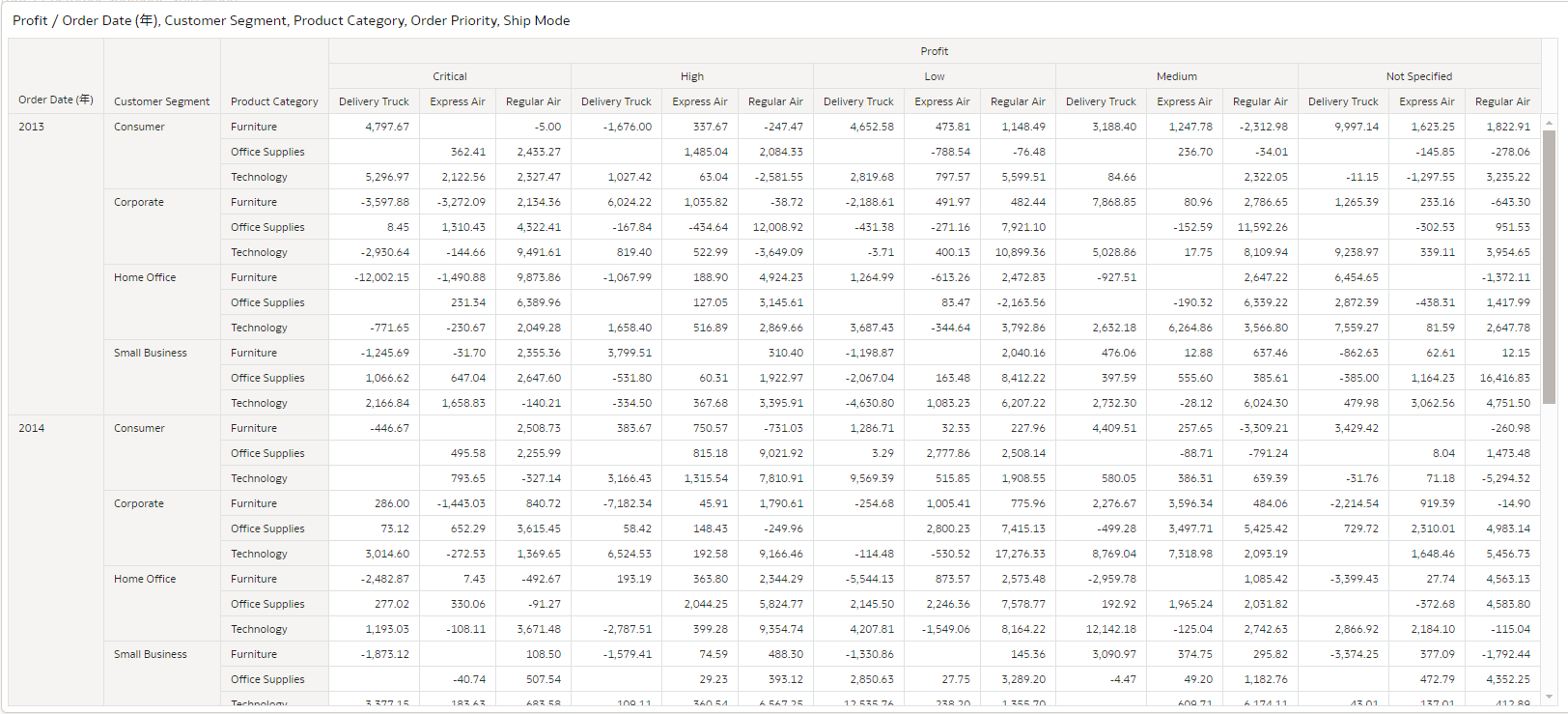Click the cell with value 4,797.67

pos(374,127)
